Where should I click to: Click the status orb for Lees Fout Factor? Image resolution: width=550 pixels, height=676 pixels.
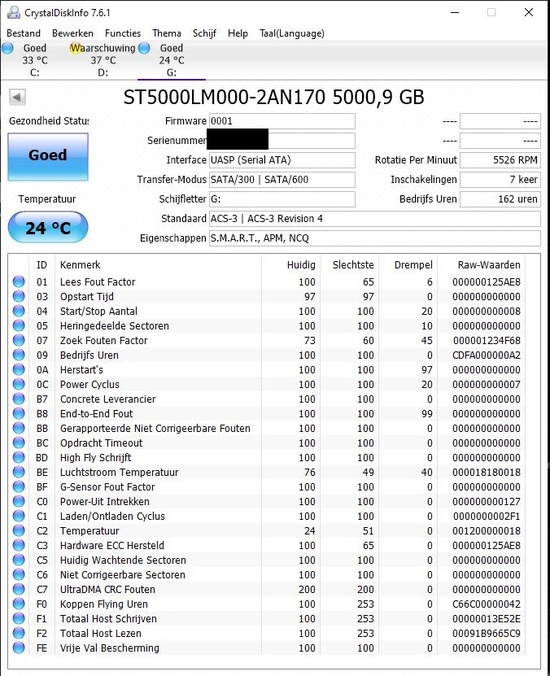pos(19,282)
